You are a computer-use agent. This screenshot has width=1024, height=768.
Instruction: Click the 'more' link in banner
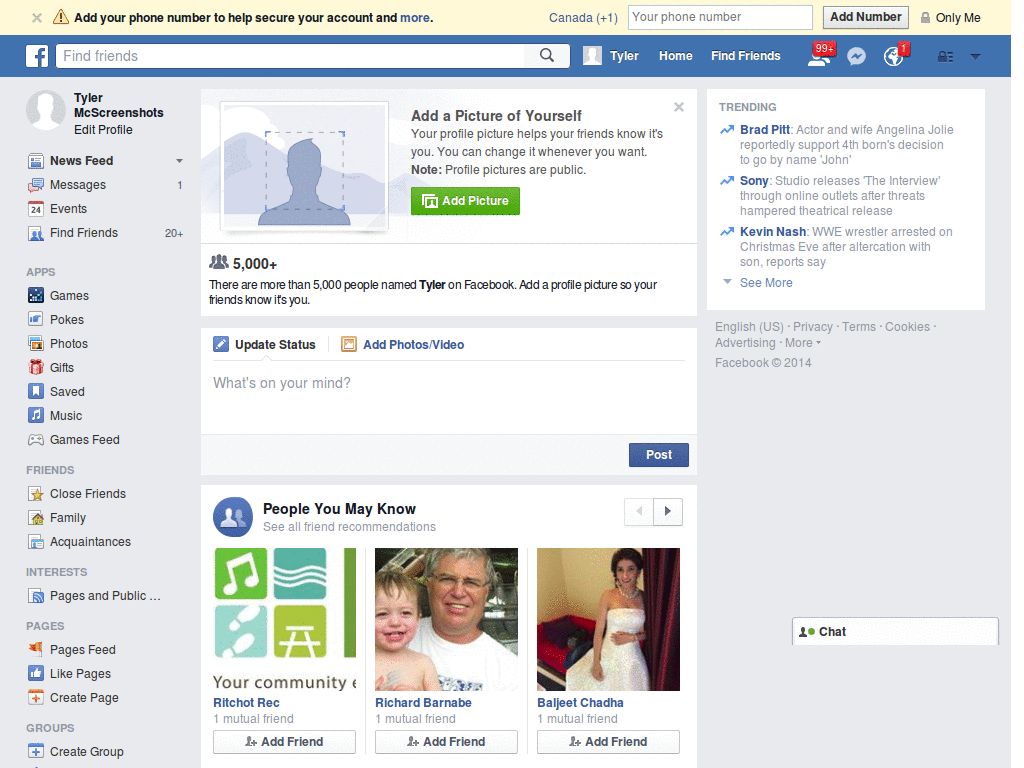(415, 18)
